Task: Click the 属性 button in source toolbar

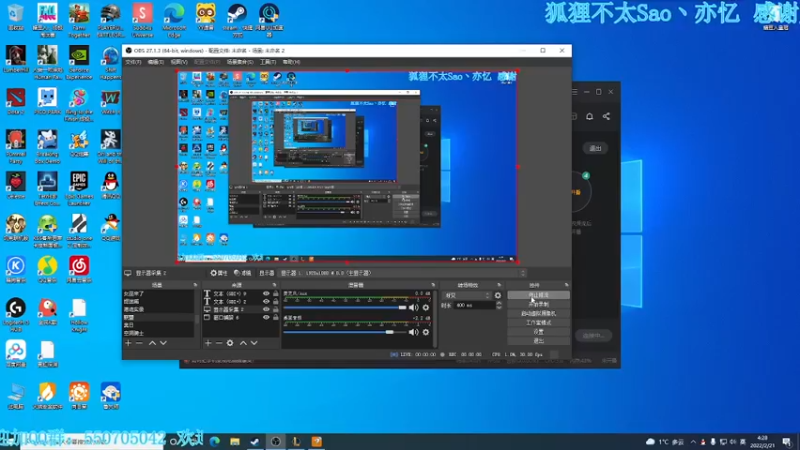Action: [219, 273]
